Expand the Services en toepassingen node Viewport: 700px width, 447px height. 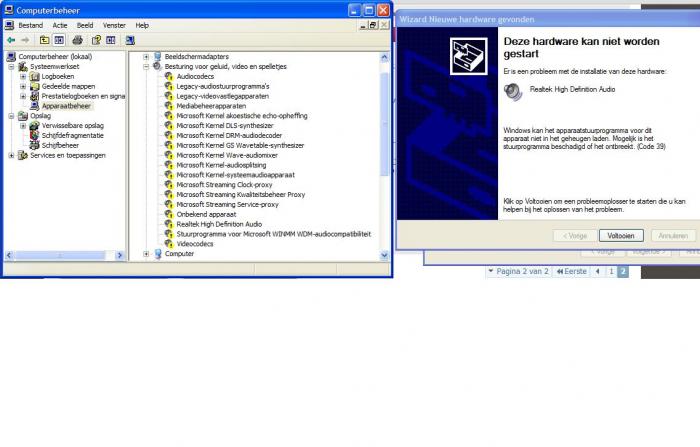pyautogui.click(x=11, y=155)
